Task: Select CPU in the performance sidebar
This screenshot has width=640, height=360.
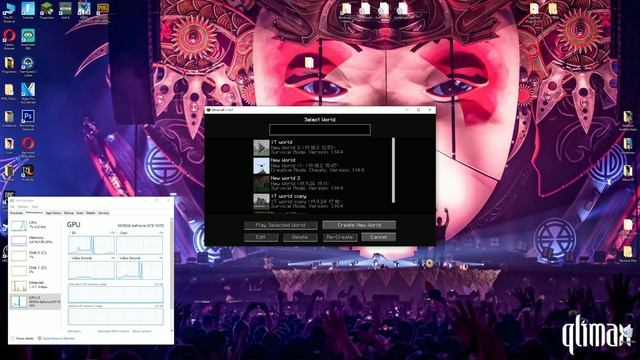Action: (35, 225)
